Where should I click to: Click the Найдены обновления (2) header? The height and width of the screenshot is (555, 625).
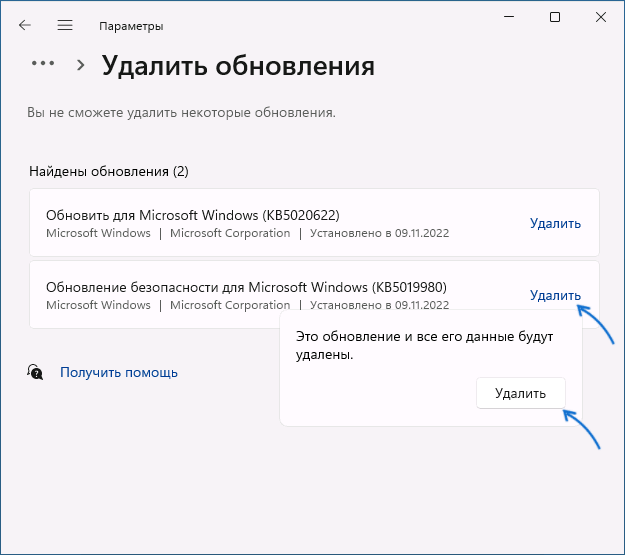(109, 171)
